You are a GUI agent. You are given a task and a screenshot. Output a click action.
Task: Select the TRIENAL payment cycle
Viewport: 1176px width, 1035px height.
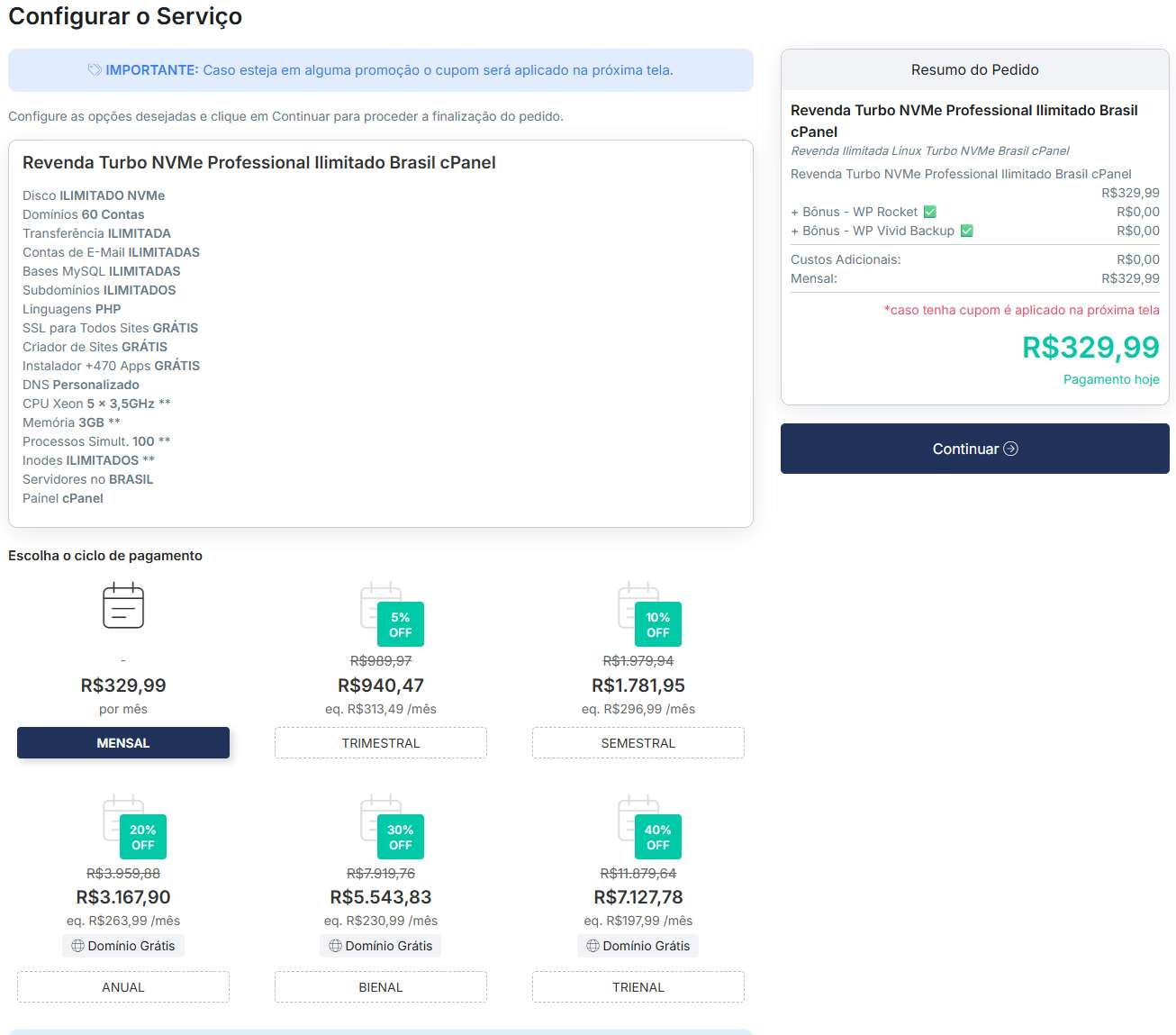pos(638,987)
